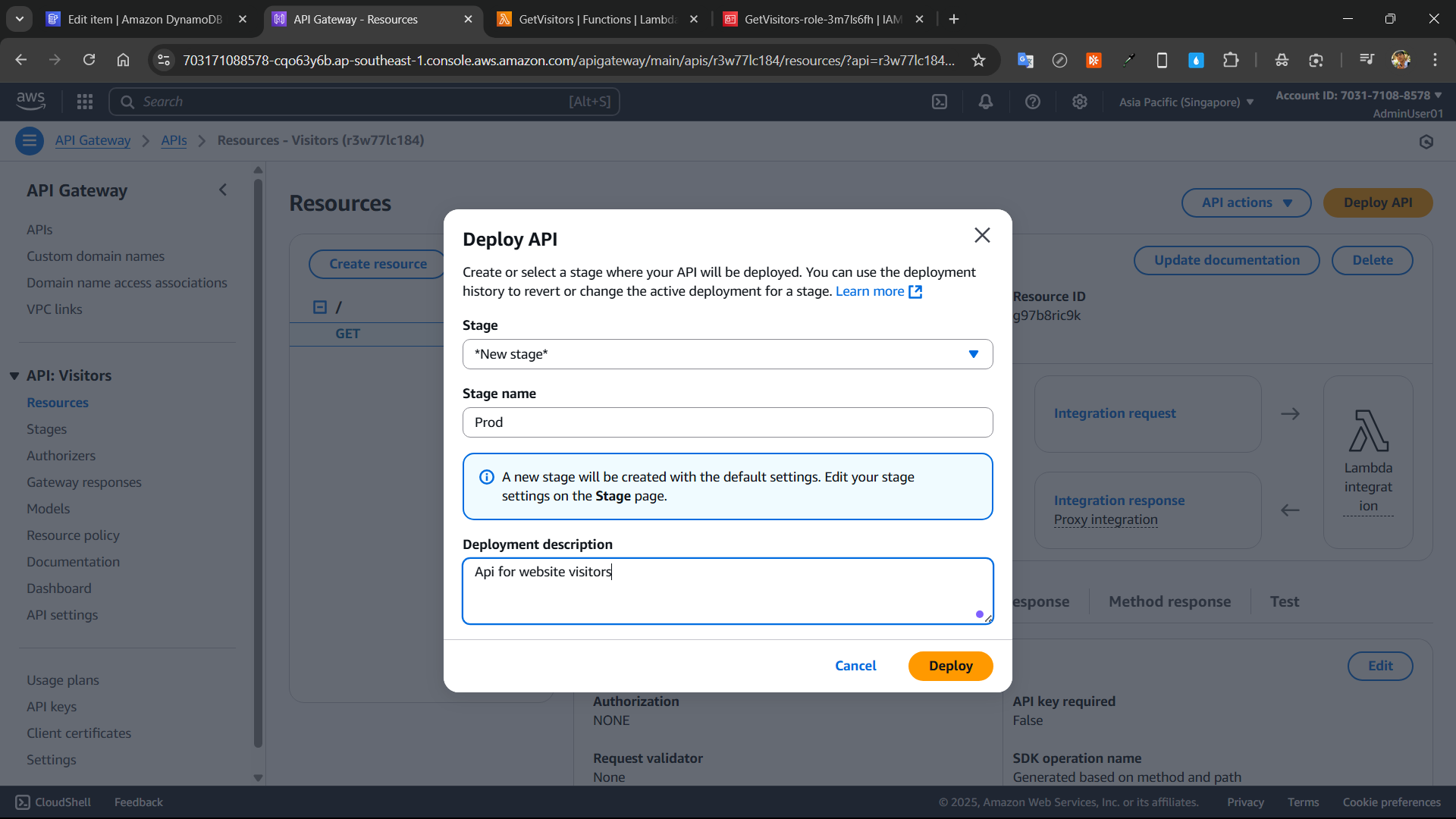Click the Feedback footer link

point(139,802)
